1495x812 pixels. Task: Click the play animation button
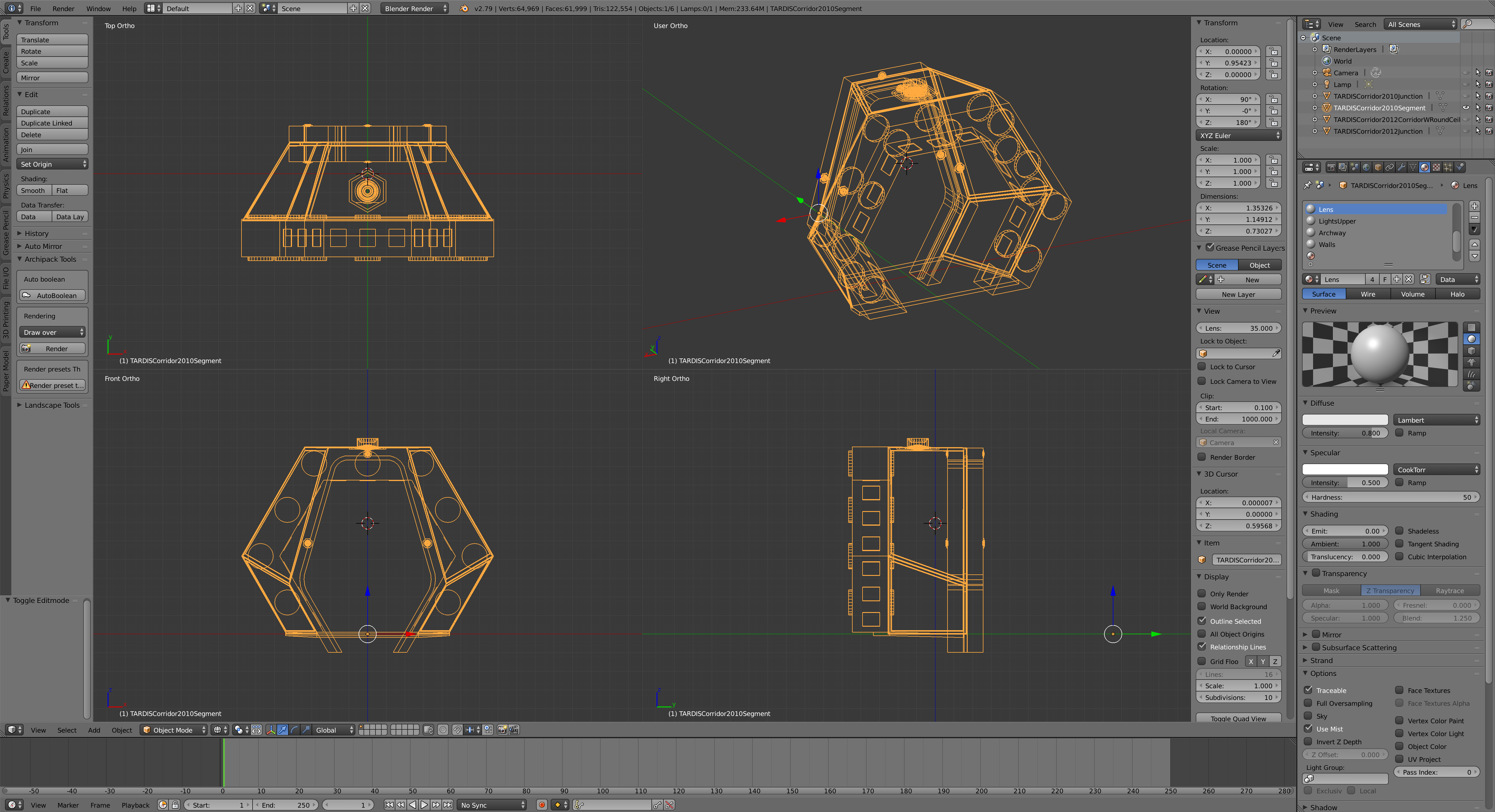point(424,804)
